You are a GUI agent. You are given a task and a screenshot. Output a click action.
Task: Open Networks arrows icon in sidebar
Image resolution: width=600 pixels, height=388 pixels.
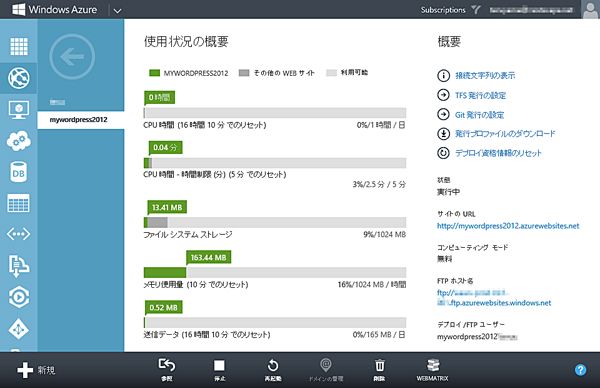tap(18, 233)
